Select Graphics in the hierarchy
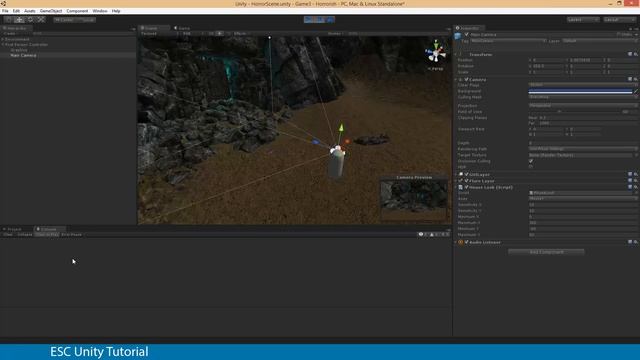 (x=19, y=50)
